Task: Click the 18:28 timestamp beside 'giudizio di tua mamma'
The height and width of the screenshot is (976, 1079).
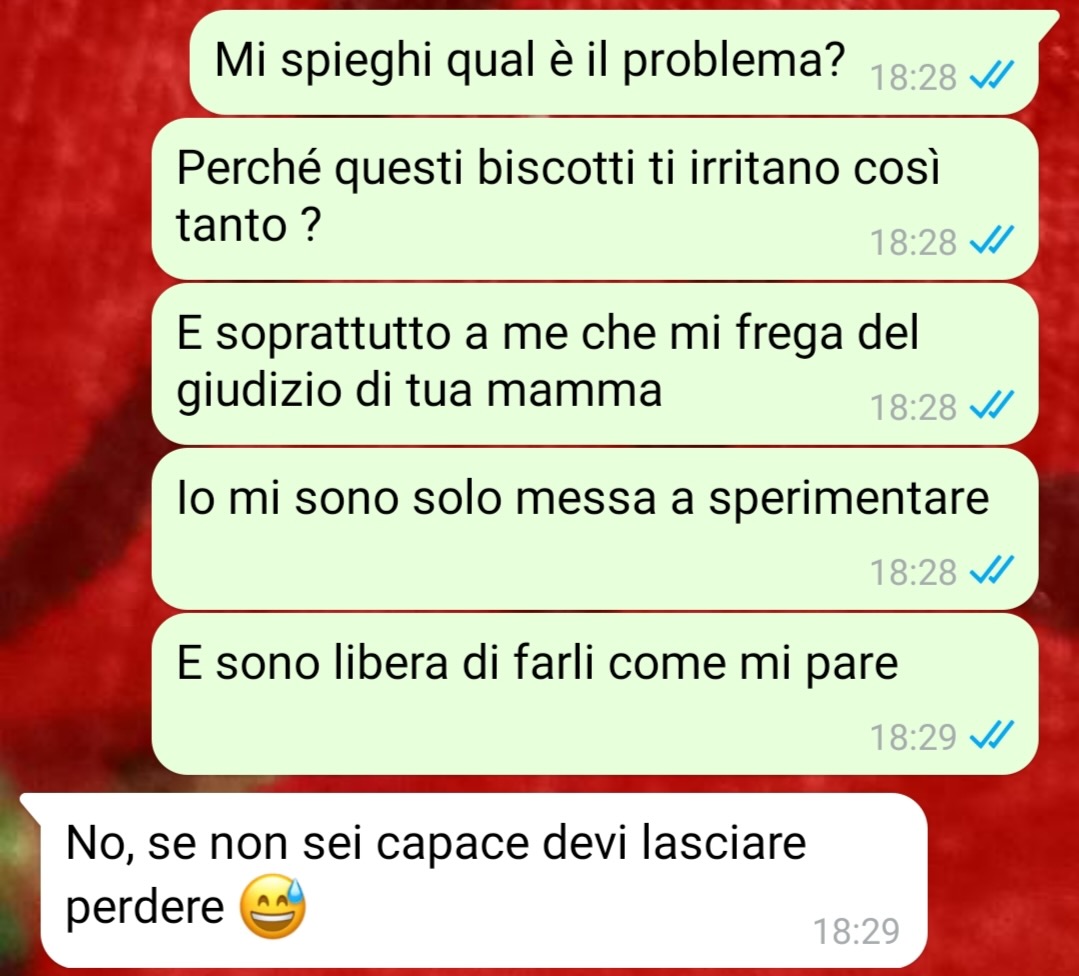Action: [913, 407]
